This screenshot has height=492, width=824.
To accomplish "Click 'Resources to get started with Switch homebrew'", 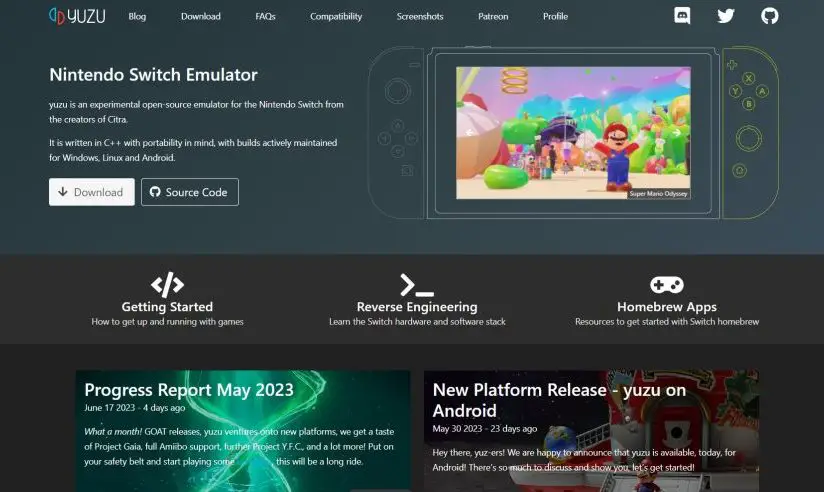I will pos(667,321).
